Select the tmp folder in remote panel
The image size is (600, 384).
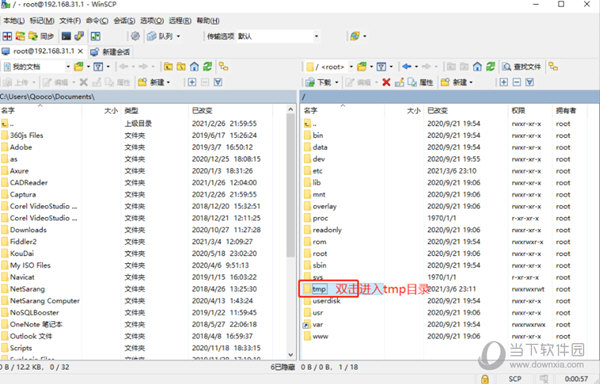[319, 289]
